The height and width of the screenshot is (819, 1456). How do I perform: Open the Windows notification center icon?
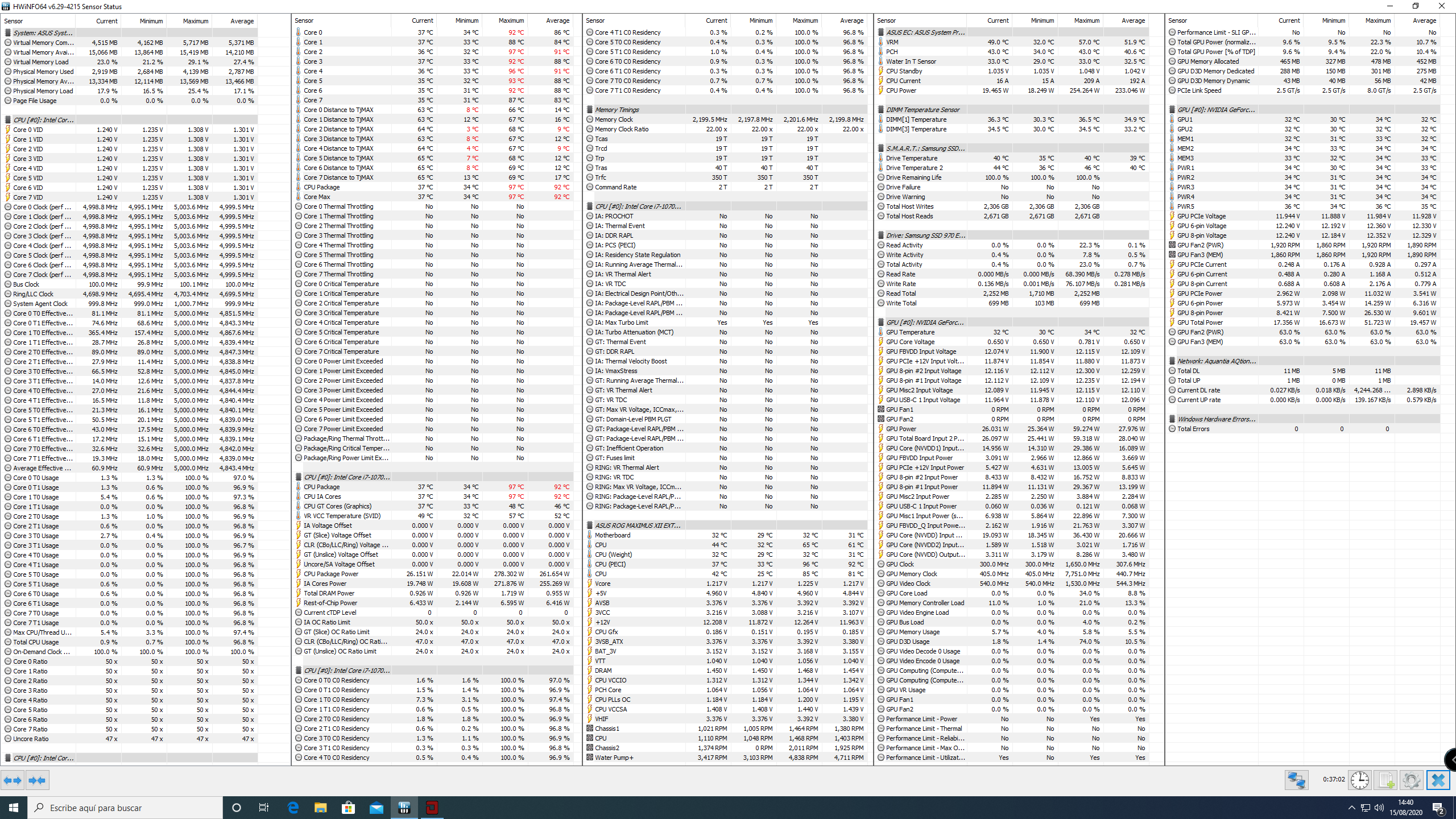1438,808
